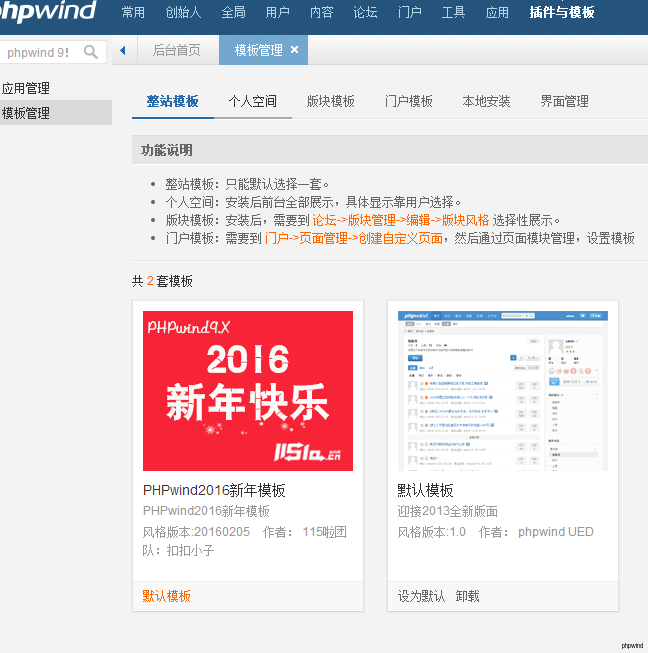Switch to the 本地安装 tab

486,101
